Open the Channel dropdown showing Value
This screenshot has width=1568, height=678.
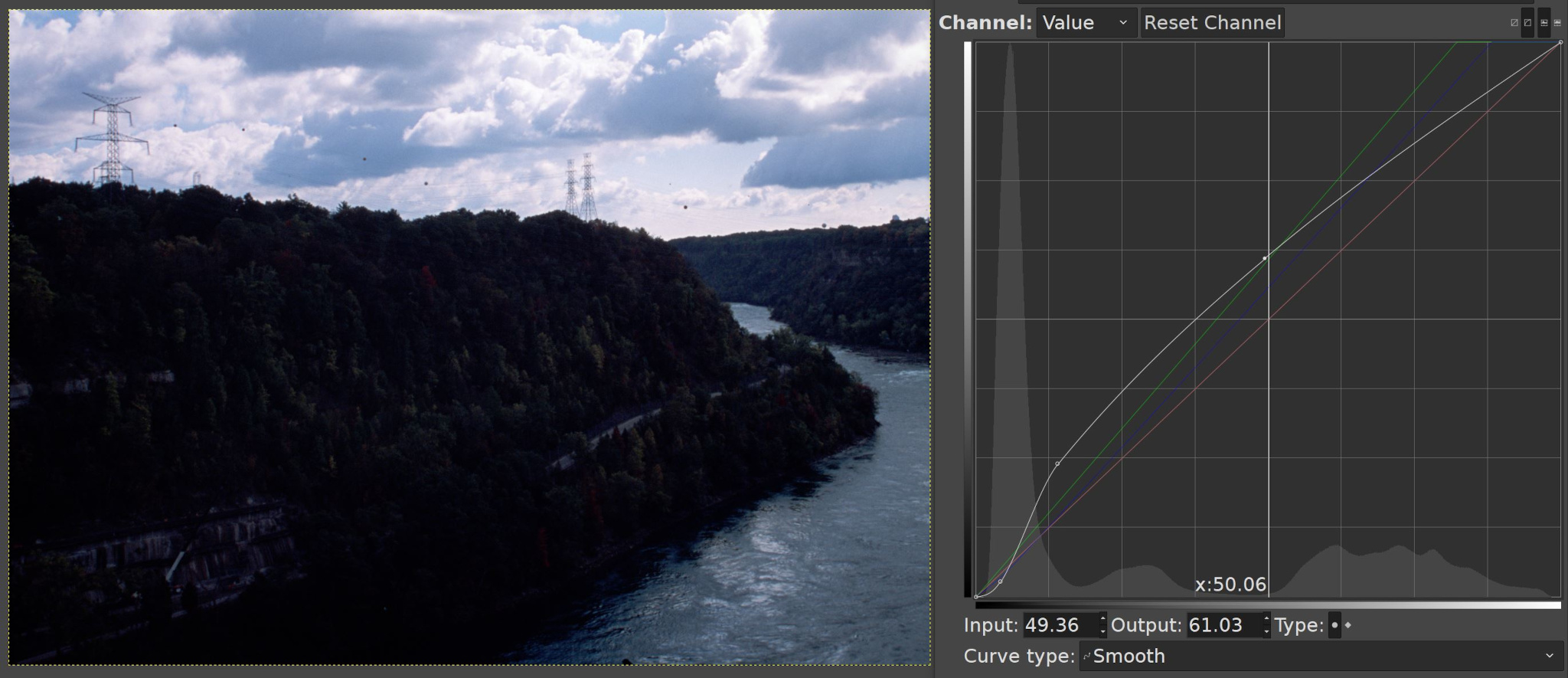tap(1086, 23)
